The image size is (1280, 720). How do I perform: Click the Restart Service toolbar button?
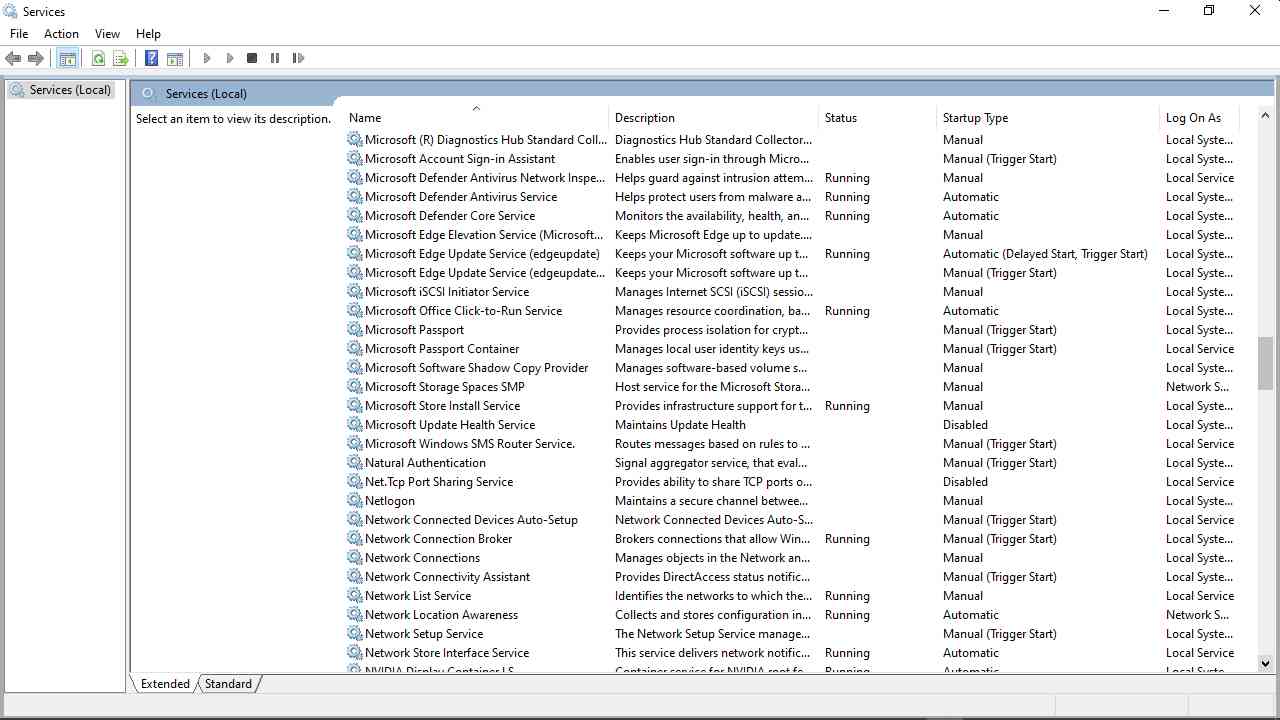coord(298,59)
